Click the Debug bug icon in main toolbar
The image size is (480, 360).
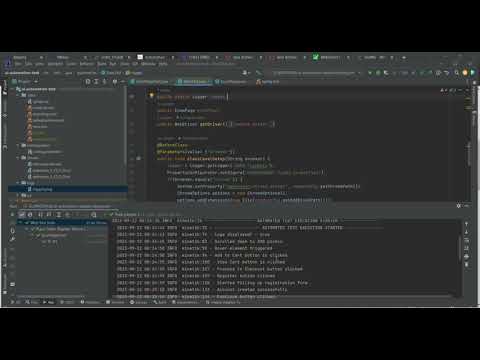[x=378, y=73]
